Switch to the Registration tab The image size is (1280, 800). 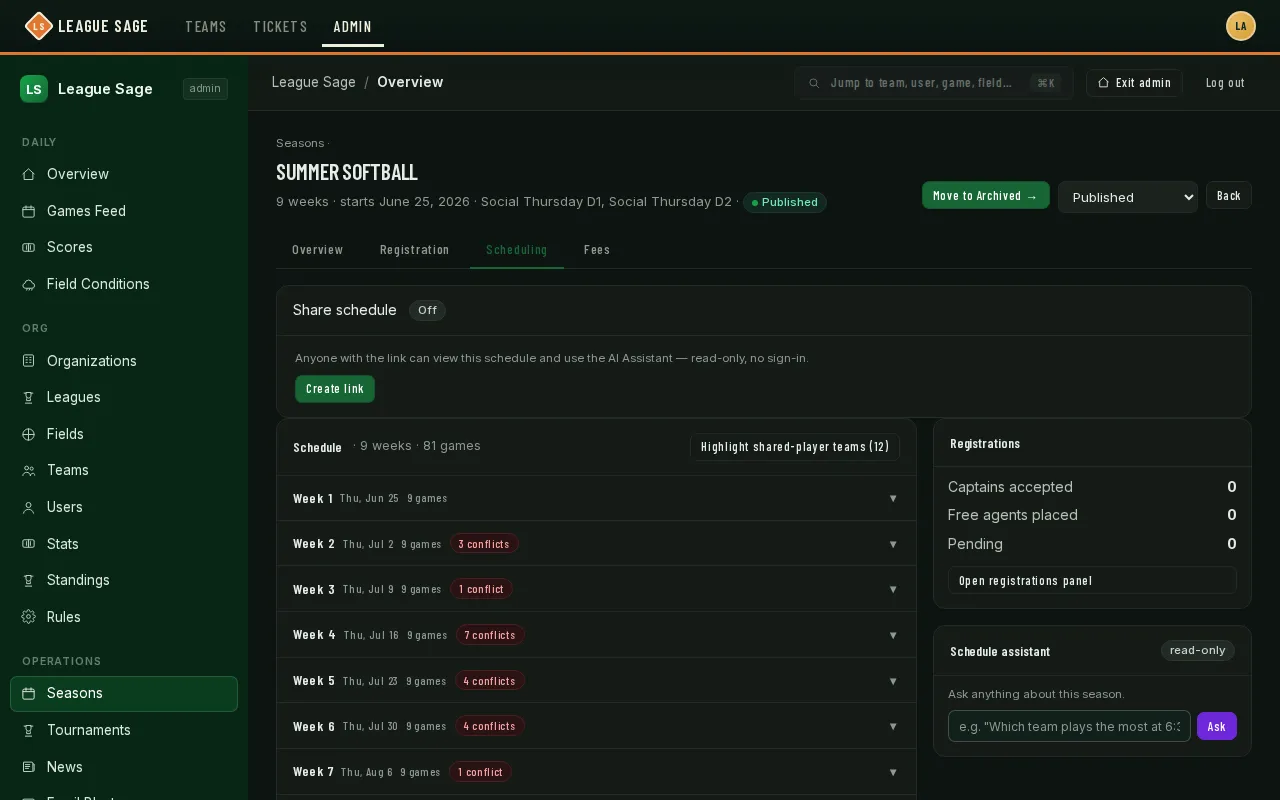pyautogui.click(x=414, y=250)
